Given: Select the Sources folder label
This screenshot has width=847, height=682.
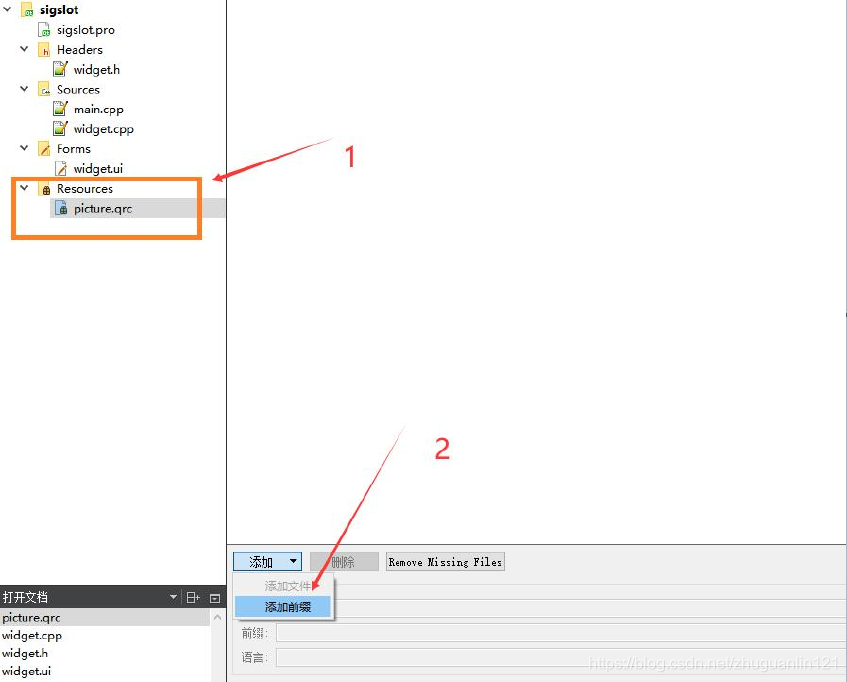Looking at the screenshot, I should 78,89.
